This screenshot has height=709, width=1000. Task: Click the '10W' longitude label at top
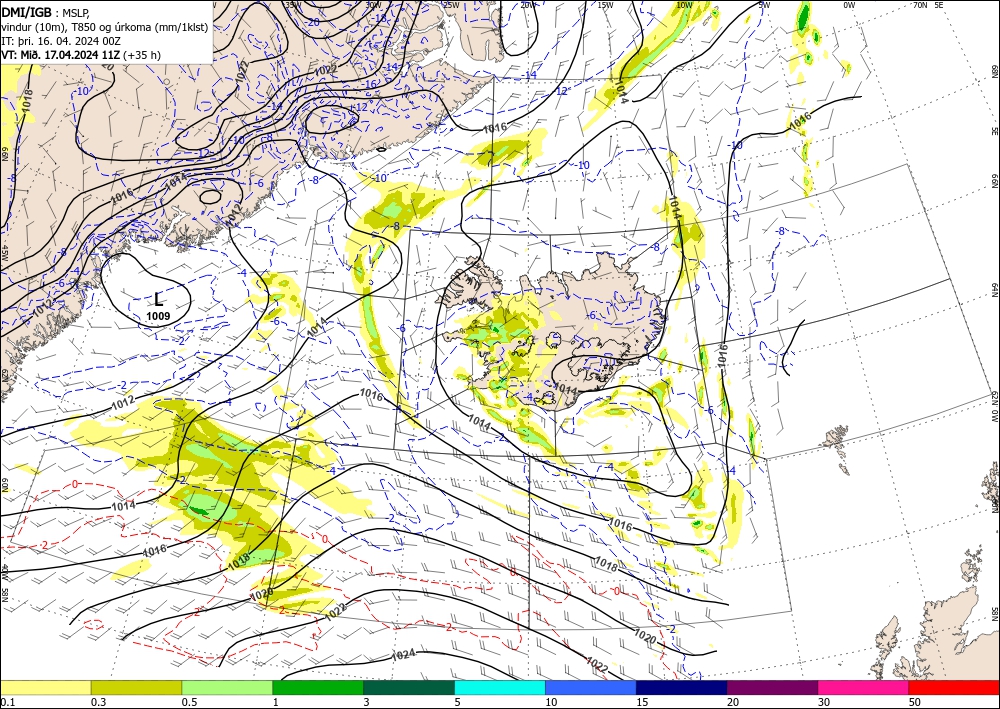click(x=684, y=5)
